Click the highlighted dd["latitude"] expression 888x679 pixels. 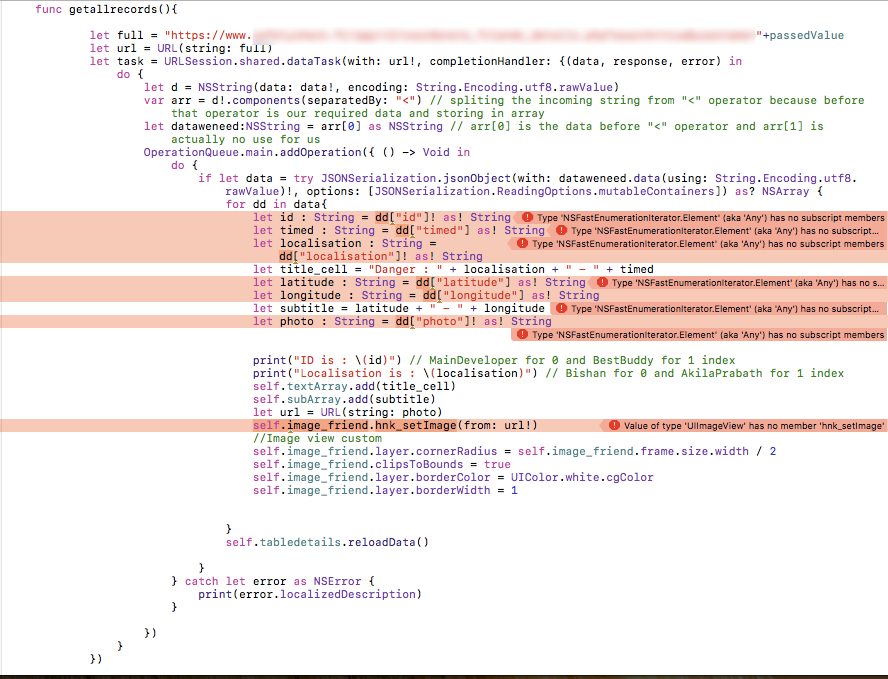click(463, 283)
